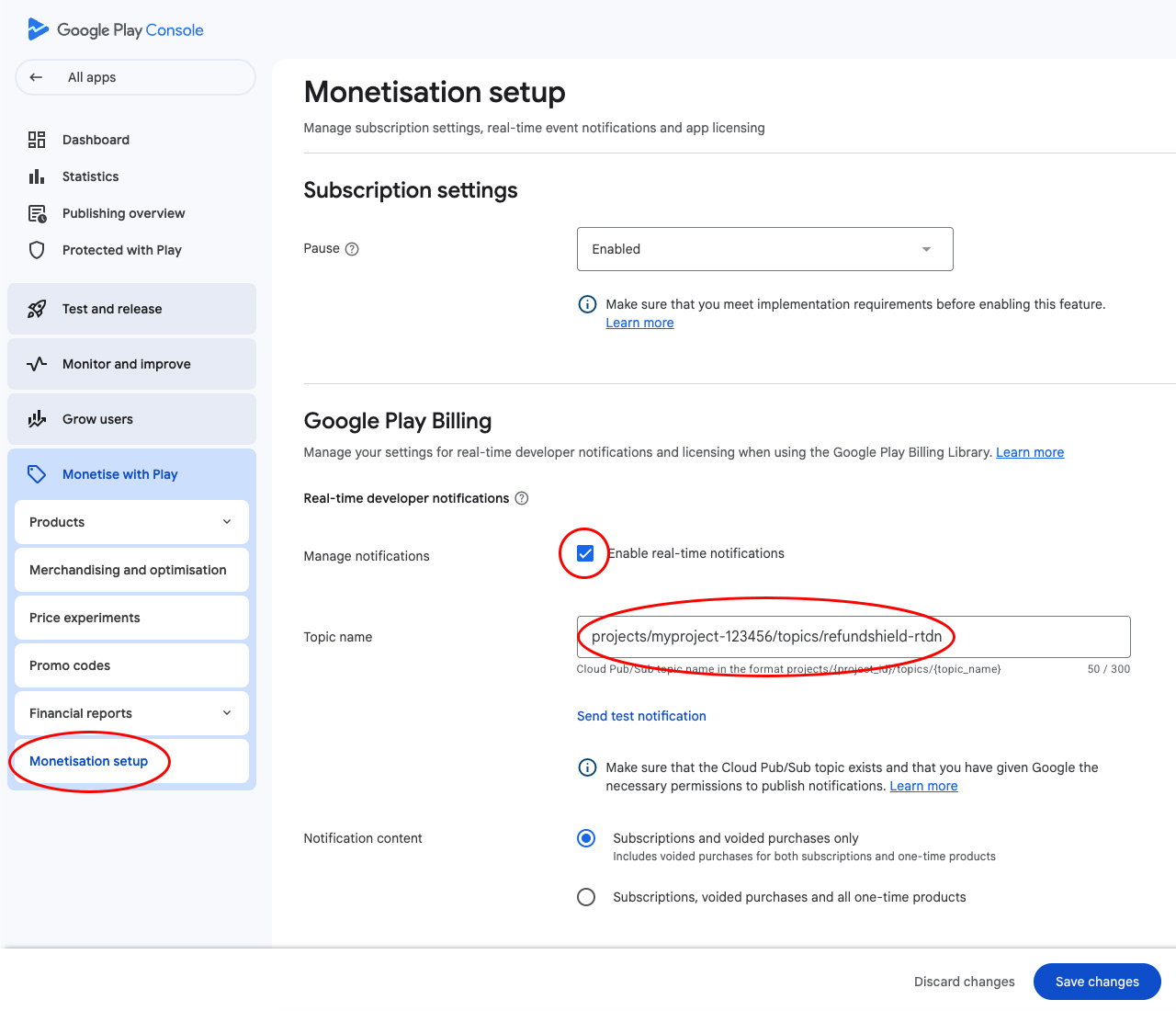
Task: Click the Statistics bar chart icon
Action: pos(37,176)
